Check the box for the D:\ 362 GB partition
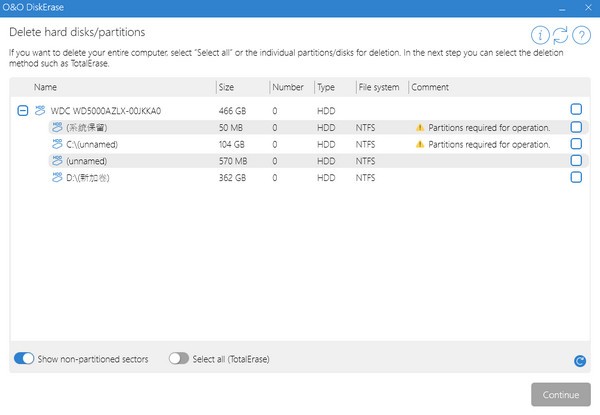Screen dimensions: 600x415 (x=576, y=177)
